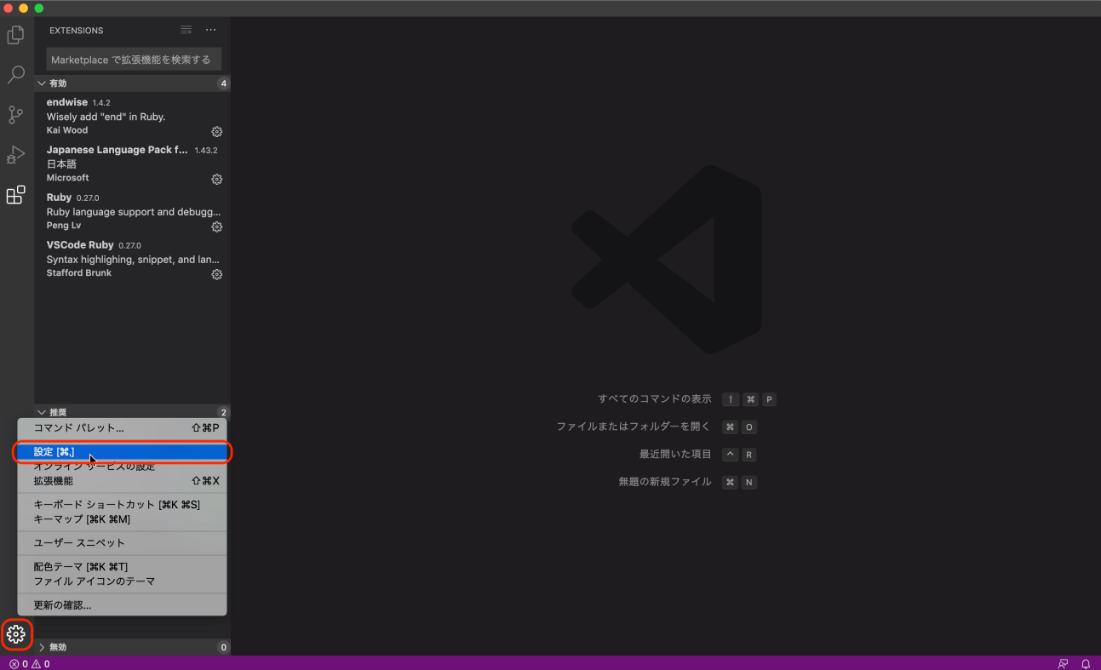Open the Extensions panel more actions ellipsis
The width and height of the screenshot is (1101, 670).
[211, 30]
